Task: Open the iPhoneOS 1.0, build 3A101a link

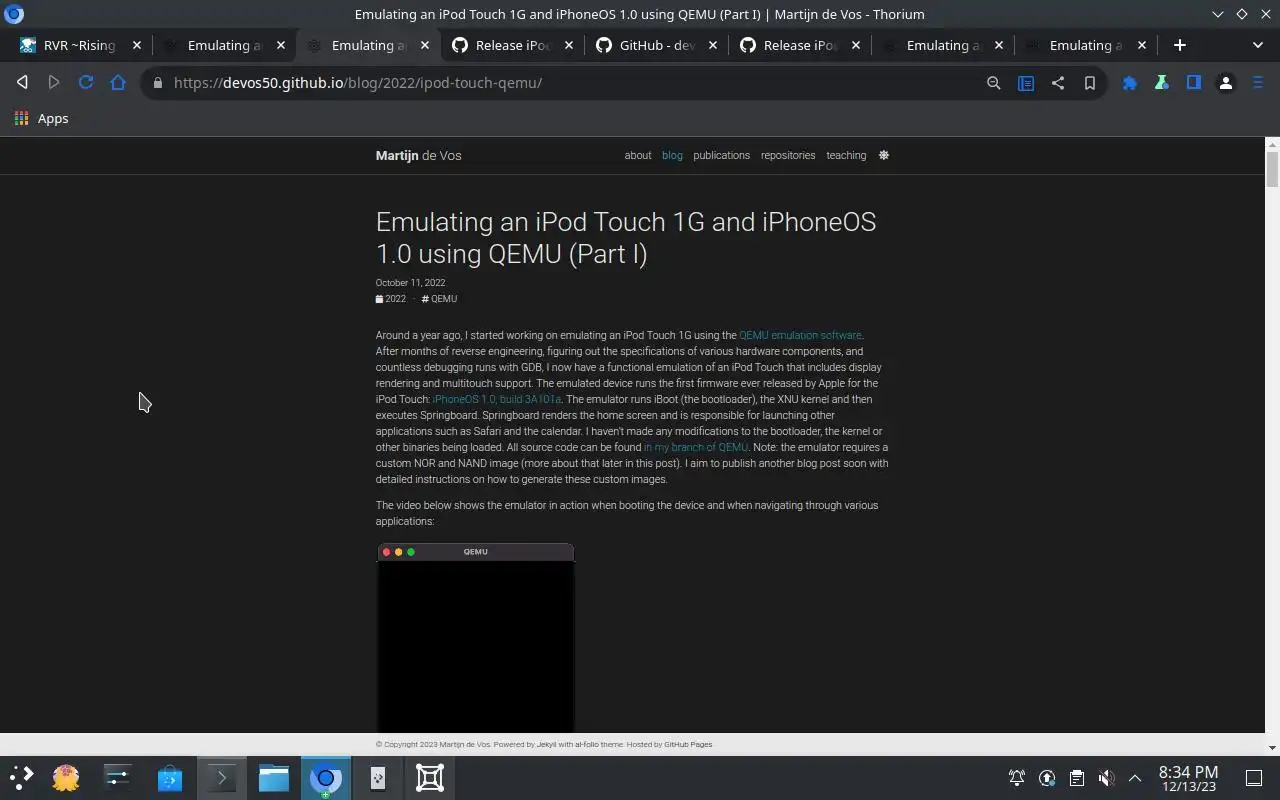Action: click(497, 399)
